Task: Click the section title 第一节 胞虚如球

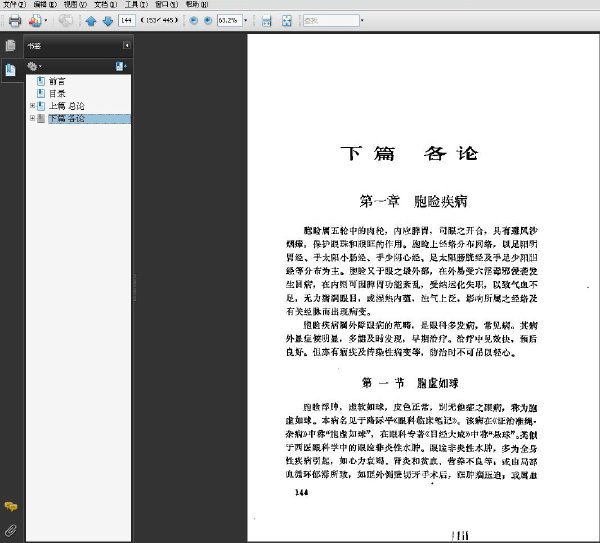Action: (x=410, y=383)
